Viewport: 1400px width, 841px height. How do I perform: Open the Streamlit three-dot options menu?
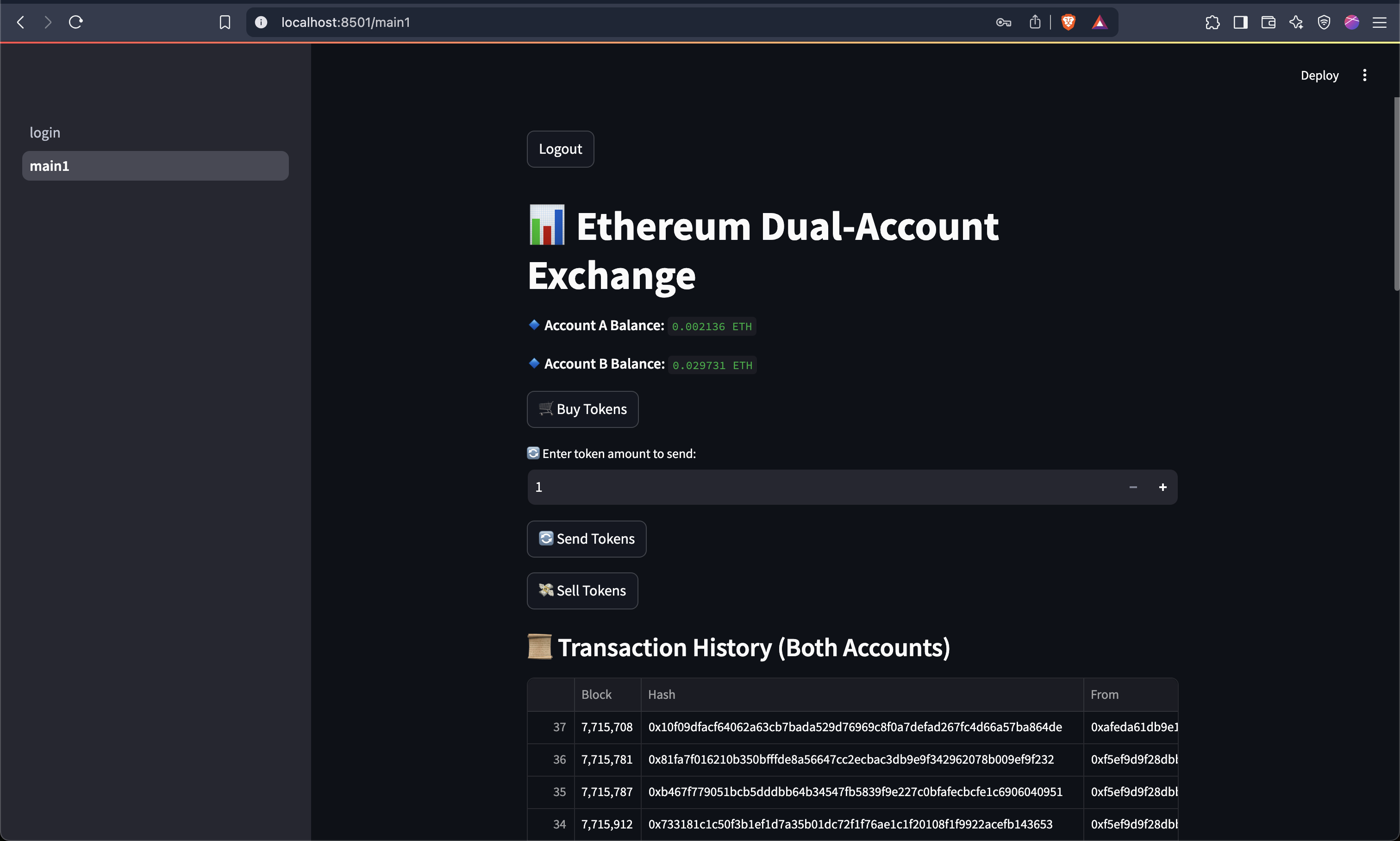[1365, 75]
